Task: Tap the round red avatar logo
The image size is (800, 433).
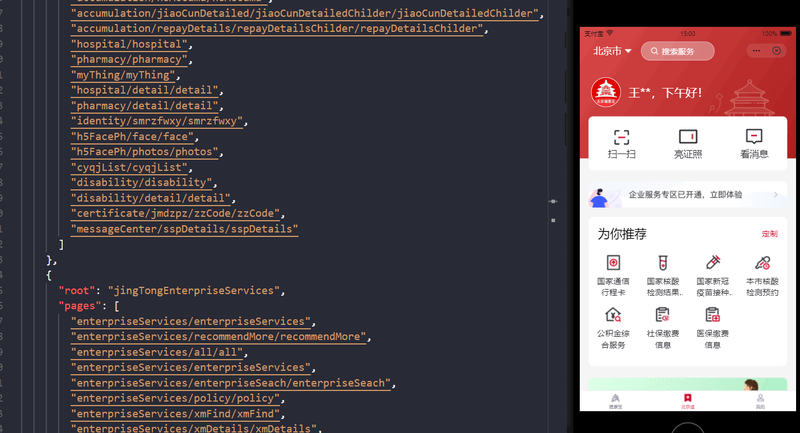Action: tap(606, 92)
